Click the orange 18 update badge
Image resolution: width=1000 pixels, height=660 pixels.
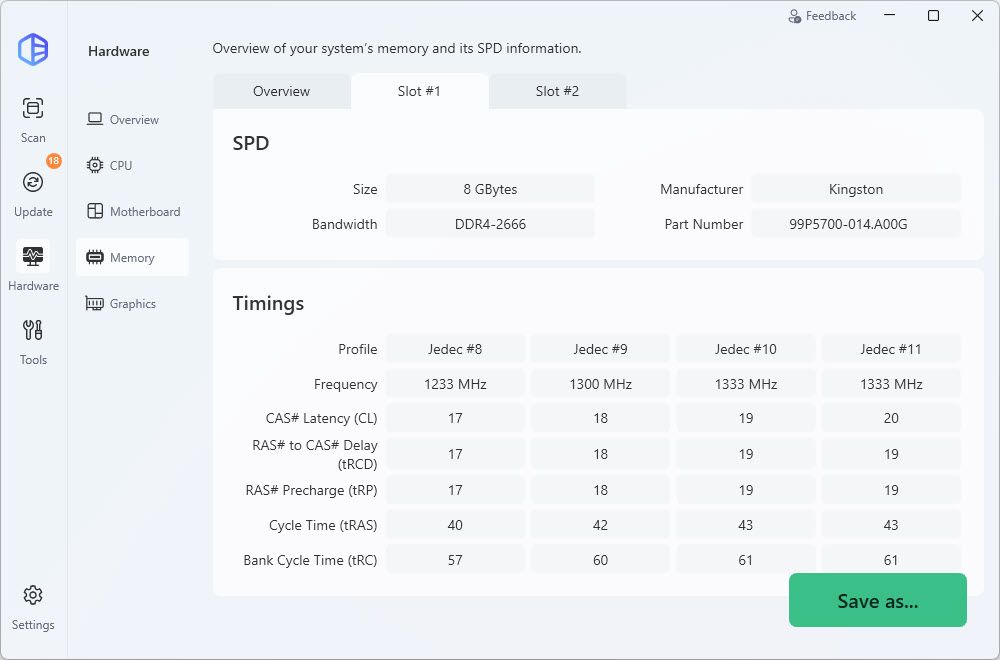53,161
